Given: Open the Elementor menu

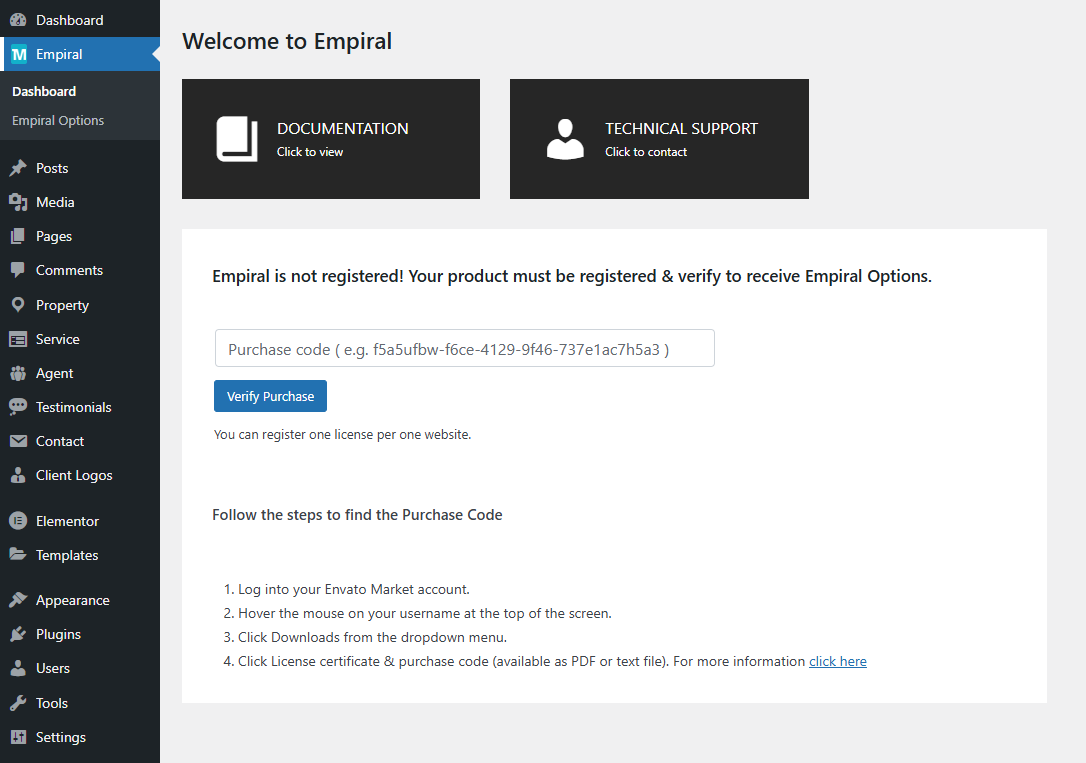Looking at the screenshot, I should coord(80,521).
